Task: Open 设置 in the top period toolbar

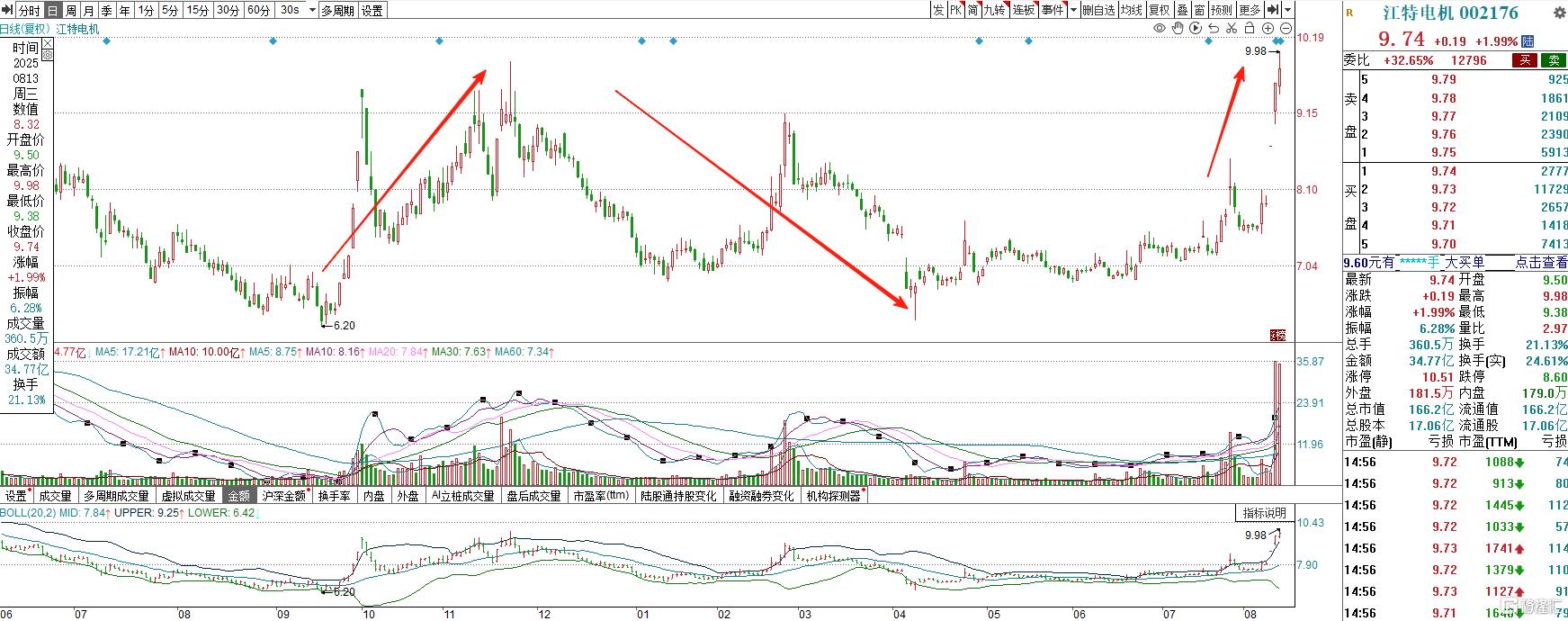Action: pyautogui.click(x=372, y=10)
